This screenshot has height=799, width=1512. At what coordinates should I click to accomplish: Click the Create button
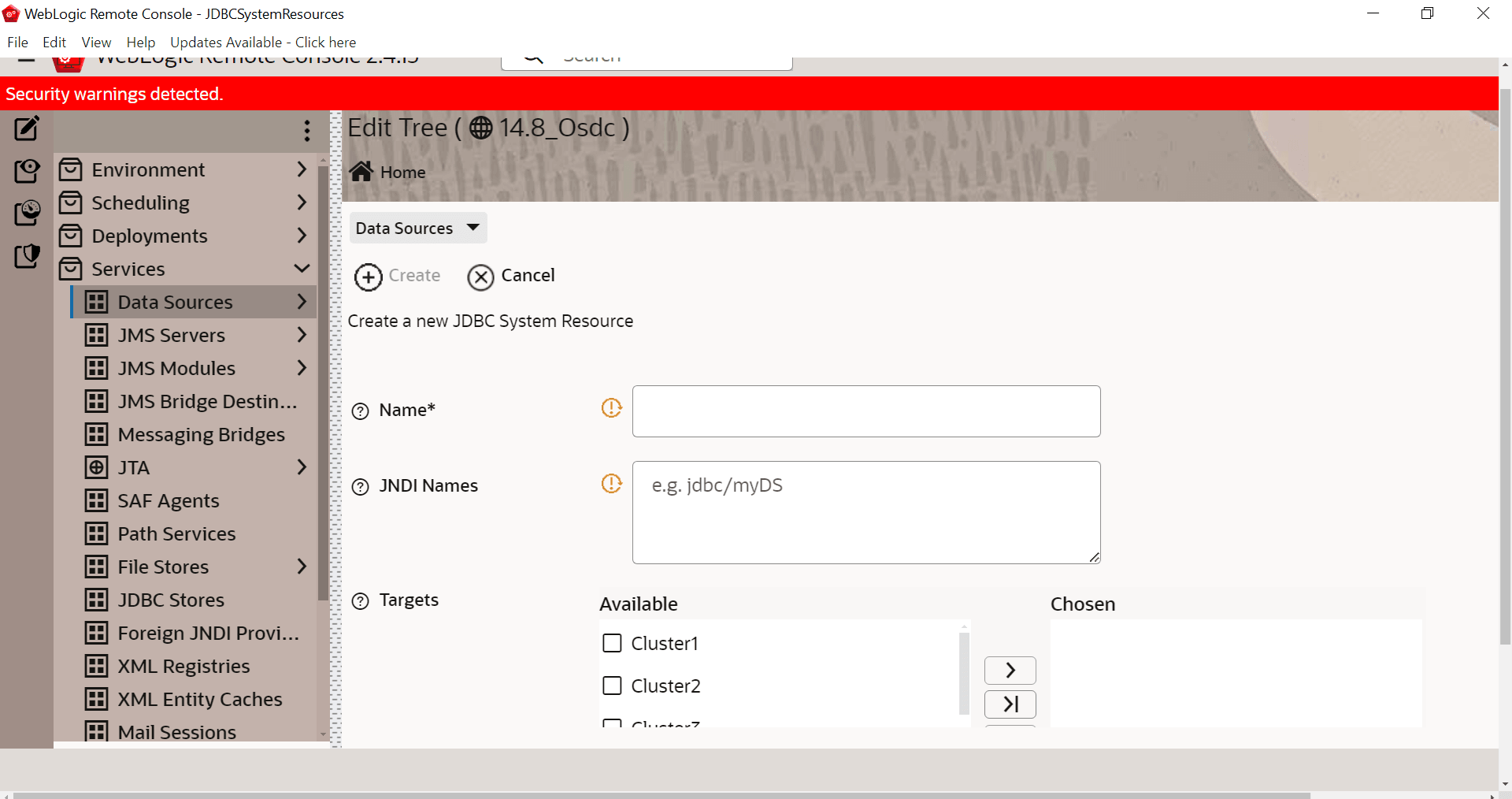point(398,277)
